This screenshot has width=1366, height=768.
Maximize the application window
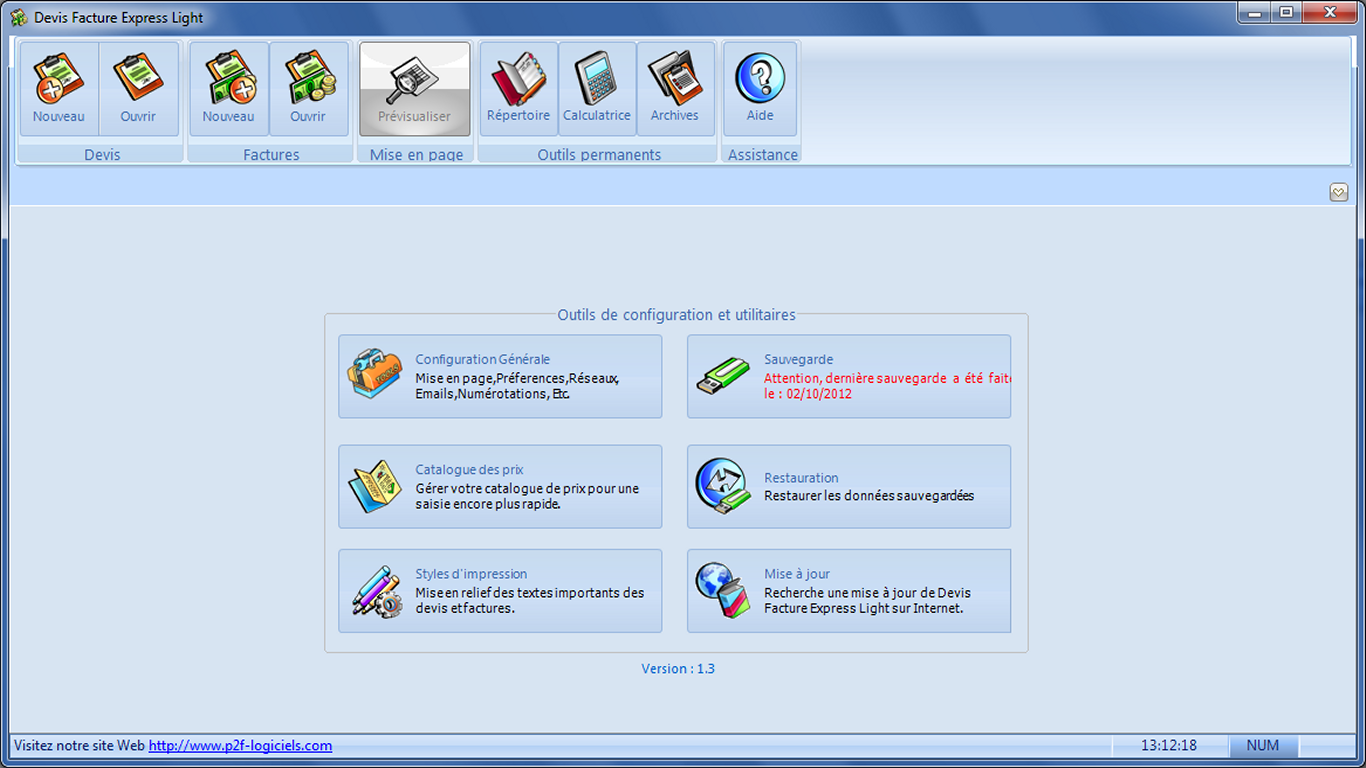[1286, 12]
